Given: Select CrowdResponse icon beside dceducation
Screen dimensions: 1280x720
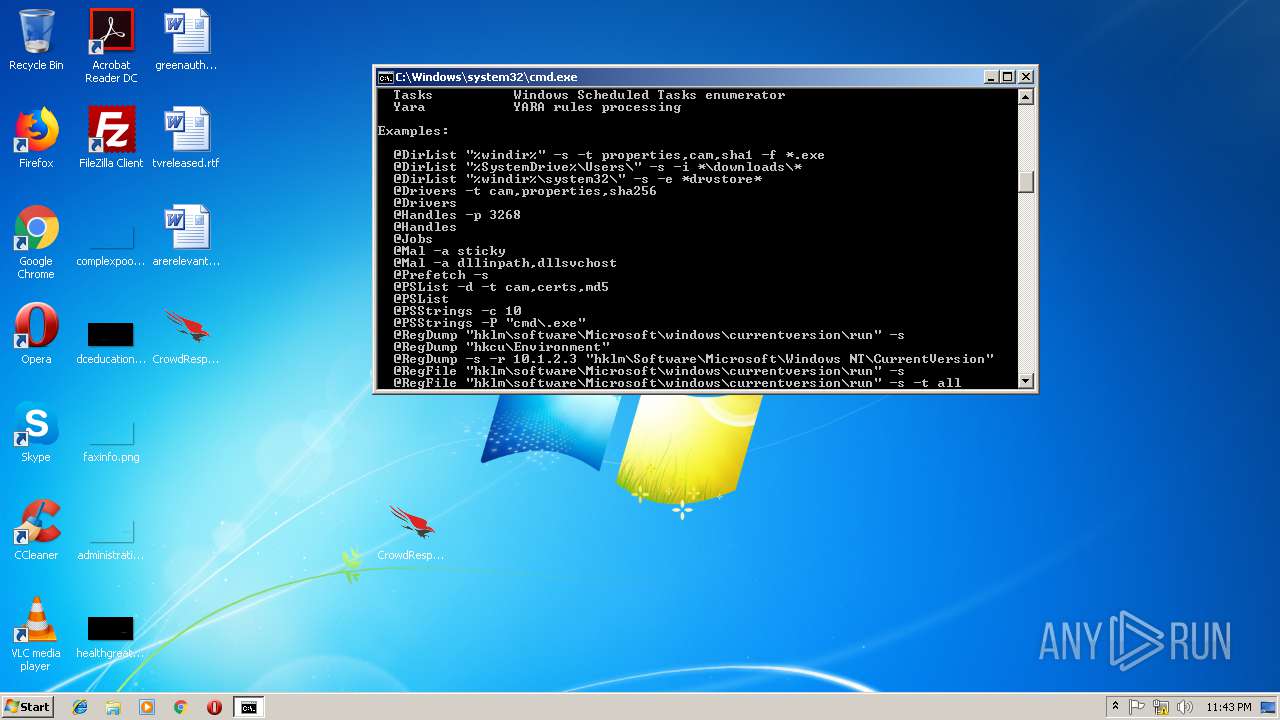Looking at the screenshot, I should tap(186, 334).
